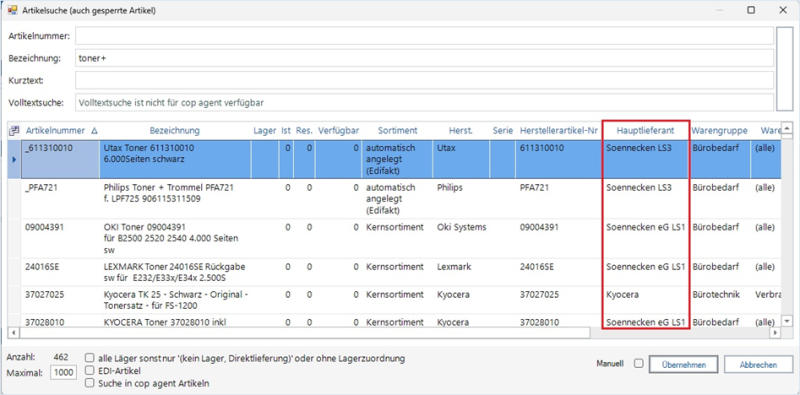Sort by the Hauptlieferant column header
The height and width of the screenshot is (395, 800).
pos(645,131)
